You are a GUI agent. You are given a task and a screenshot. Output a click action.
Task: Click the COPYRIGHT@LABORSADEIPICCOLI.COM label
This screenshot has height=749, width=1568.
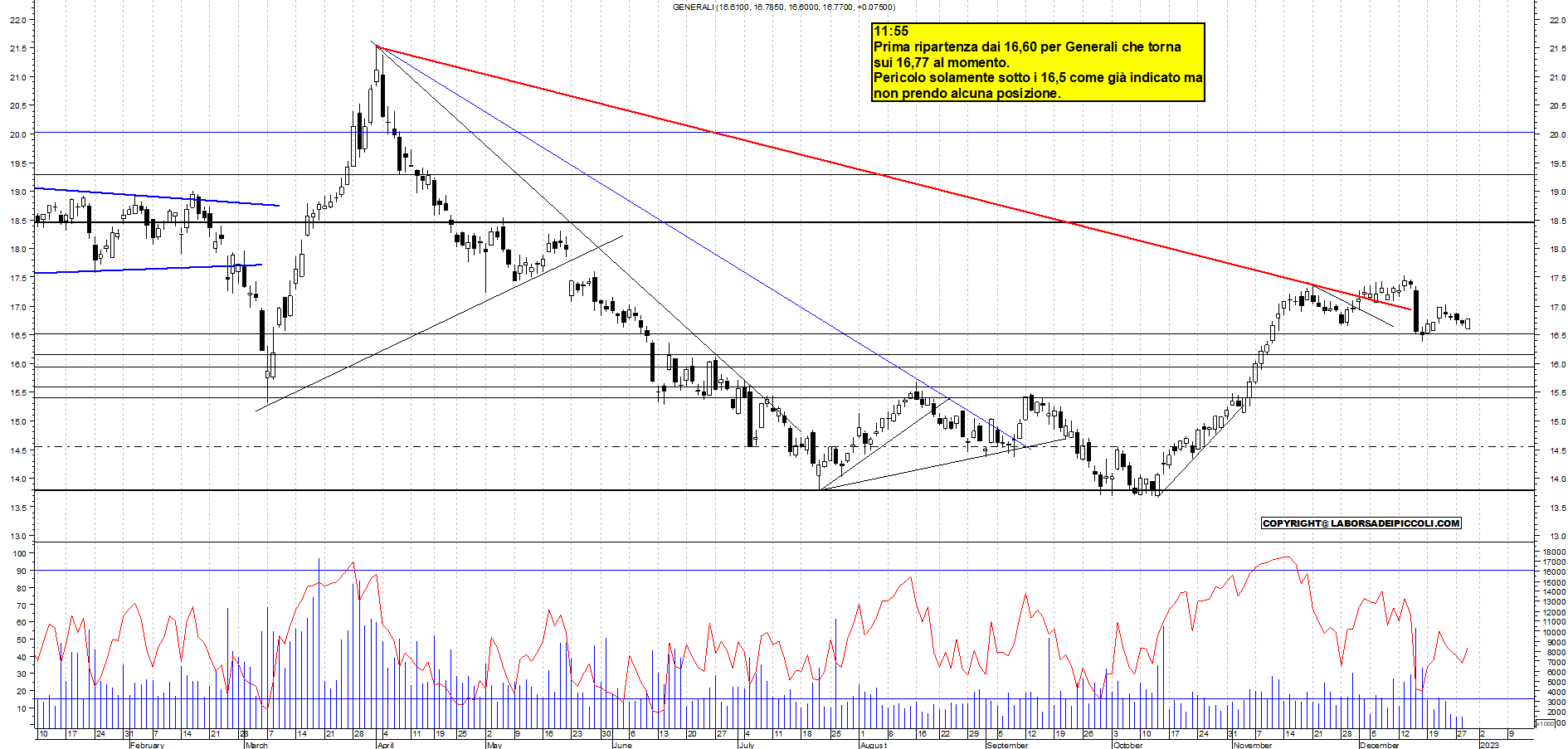click(1361, 523)
